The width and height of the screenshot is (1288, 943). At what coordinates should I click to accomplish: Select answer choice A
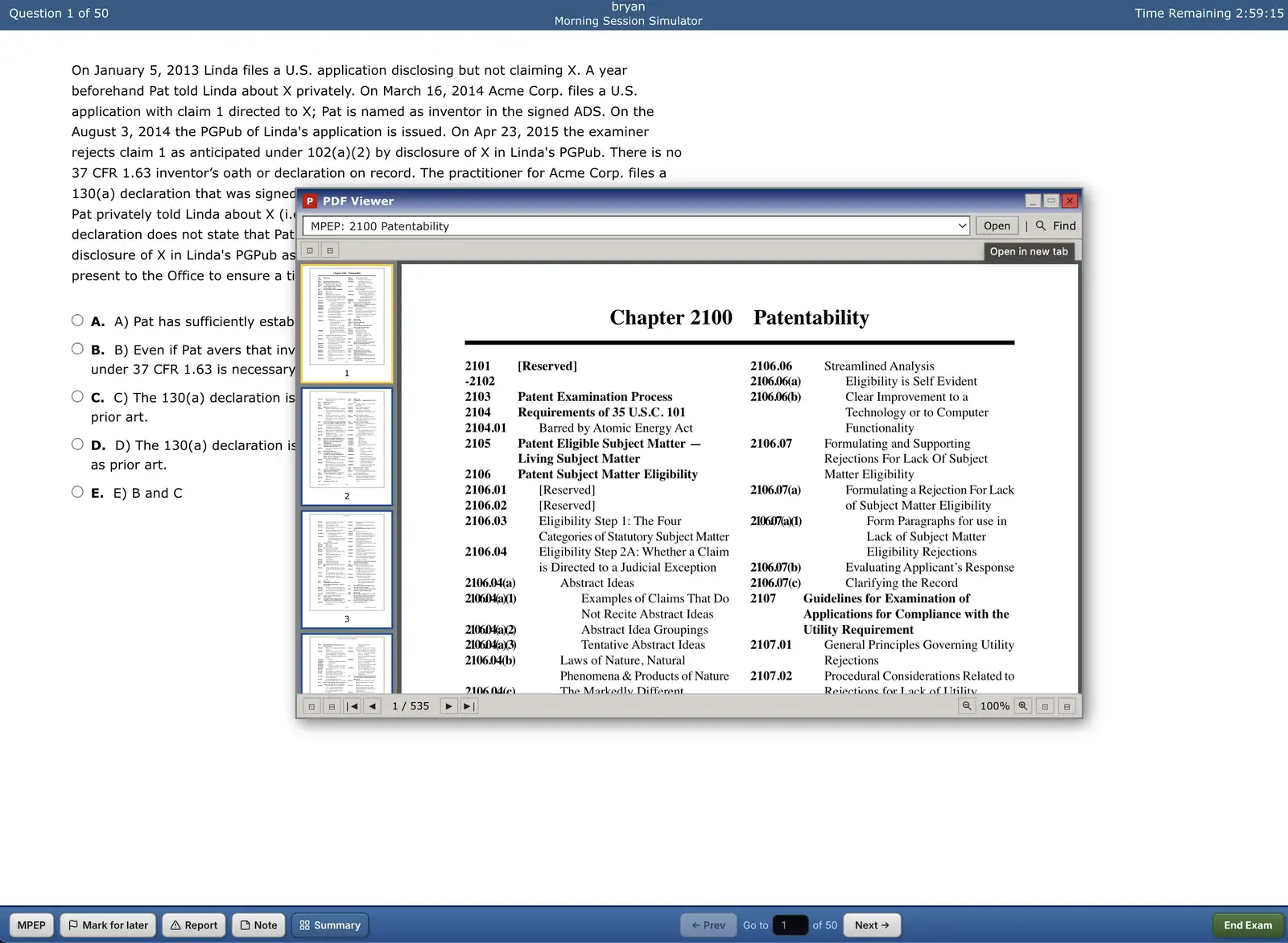[x=77, y=321]
